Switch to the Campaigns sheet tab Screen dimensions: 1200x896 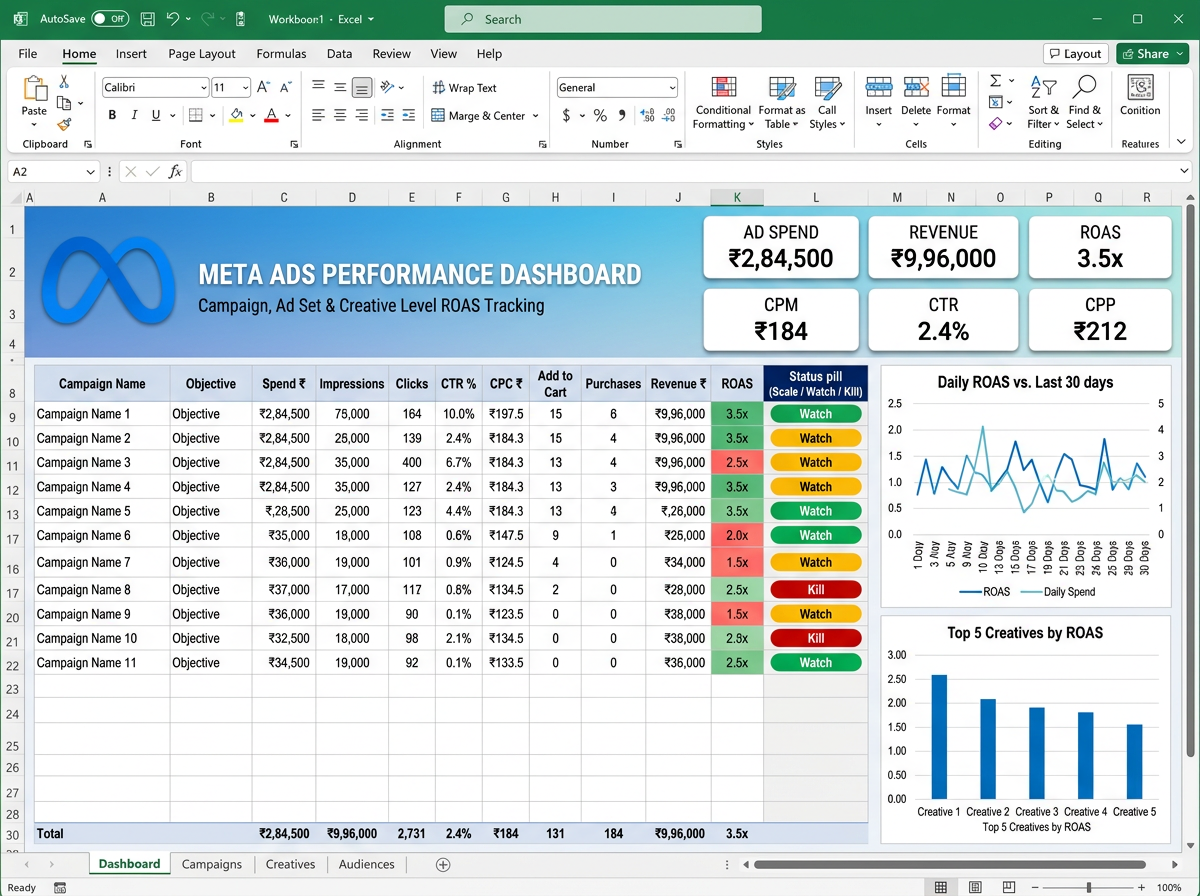pyautogui.click(x=212, y=864)
